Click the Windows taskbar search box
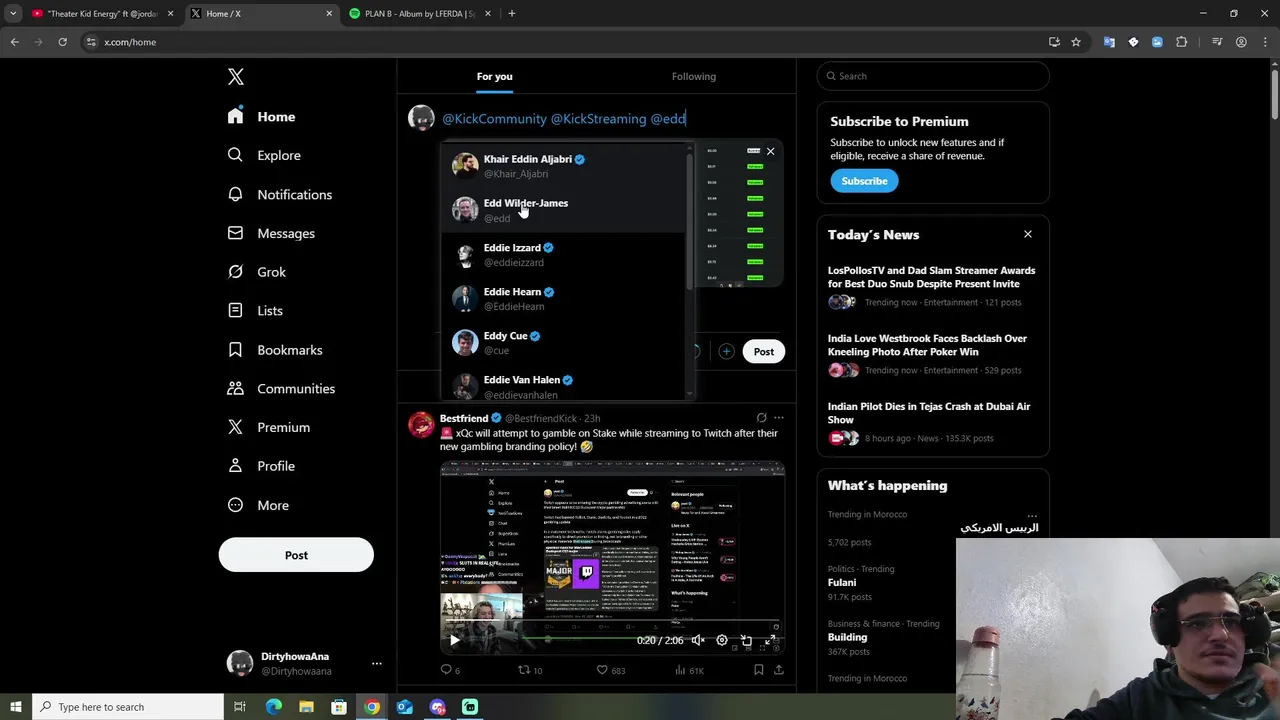 127,707
